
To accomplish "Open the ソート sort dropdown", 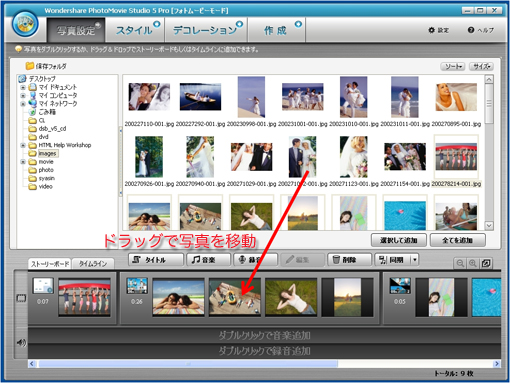I will (452, 66).
